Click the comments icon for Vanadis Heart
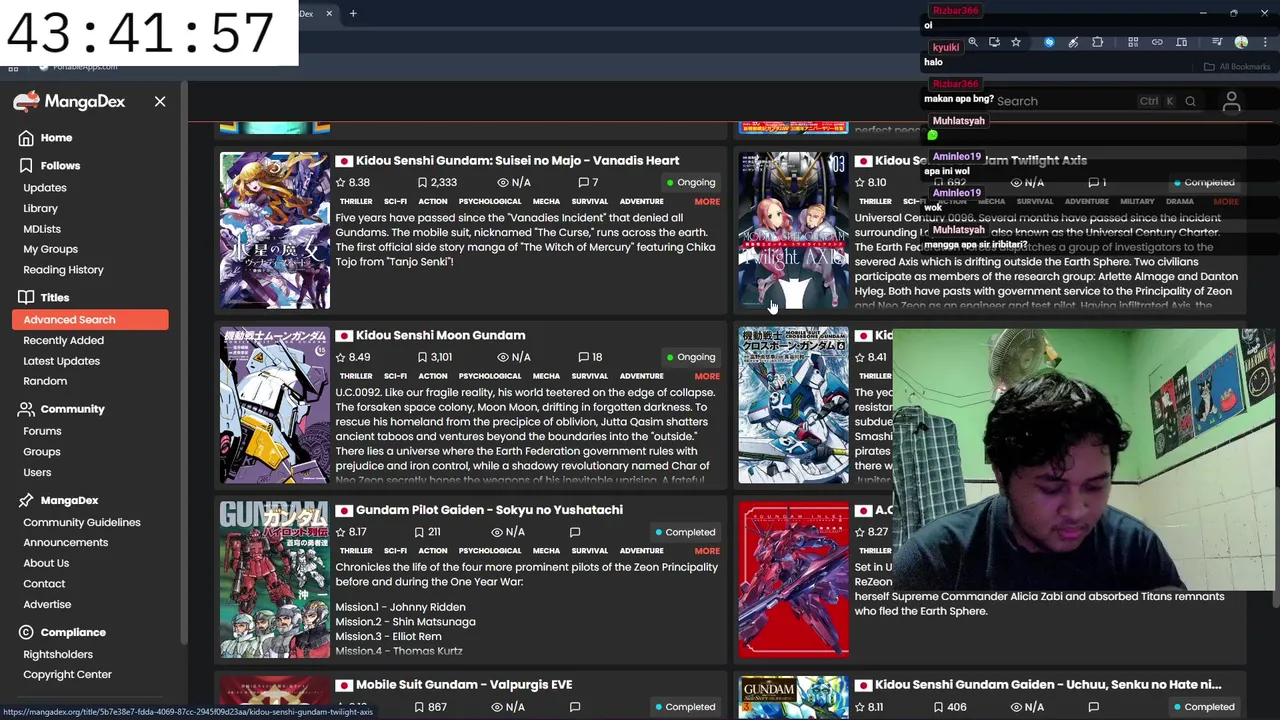The width and height of the screenshot is (1280, 720). coord(583,183)
